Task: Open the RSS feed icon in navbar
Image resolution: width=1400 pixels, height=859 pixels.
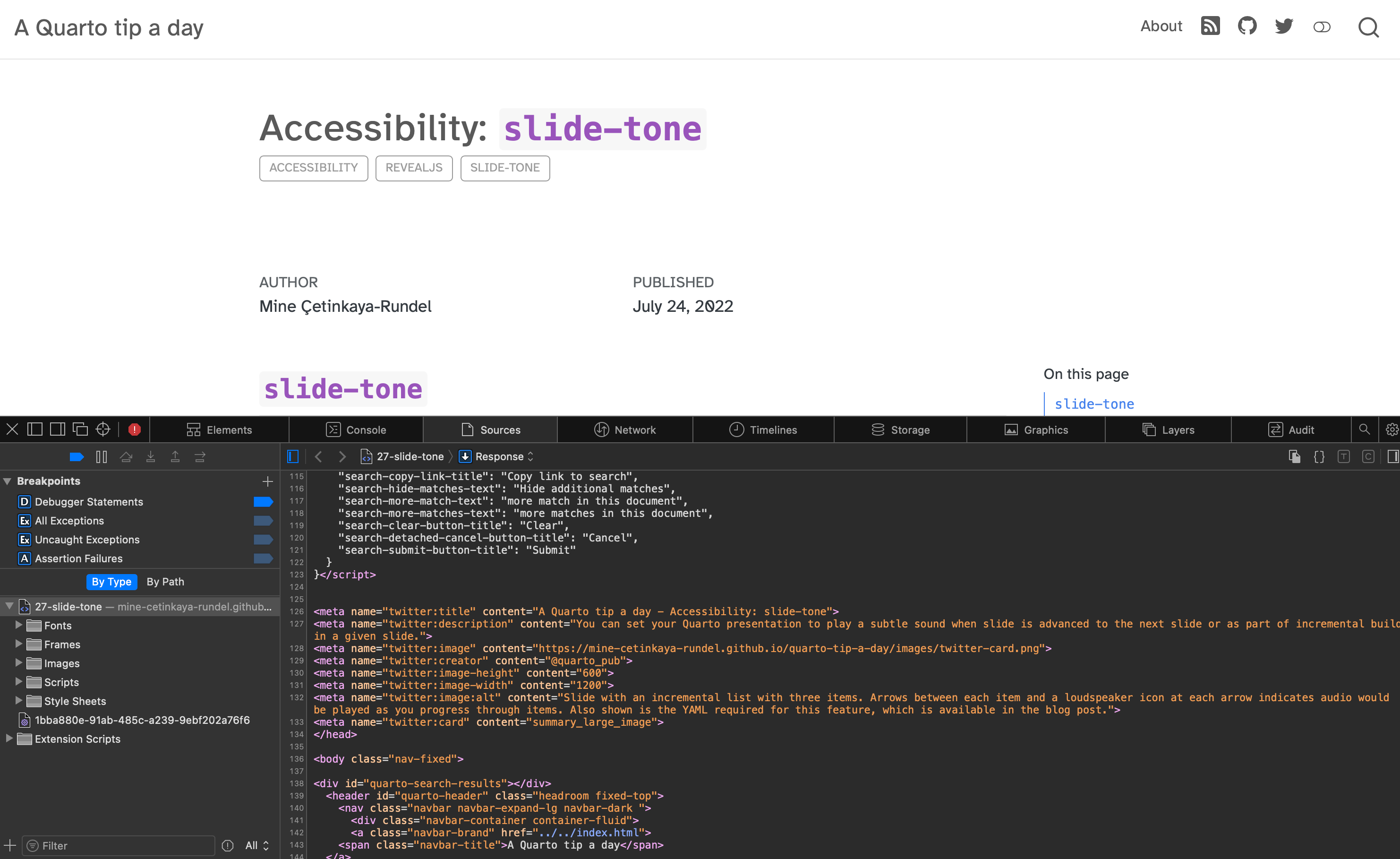Action: point(1210,26)
